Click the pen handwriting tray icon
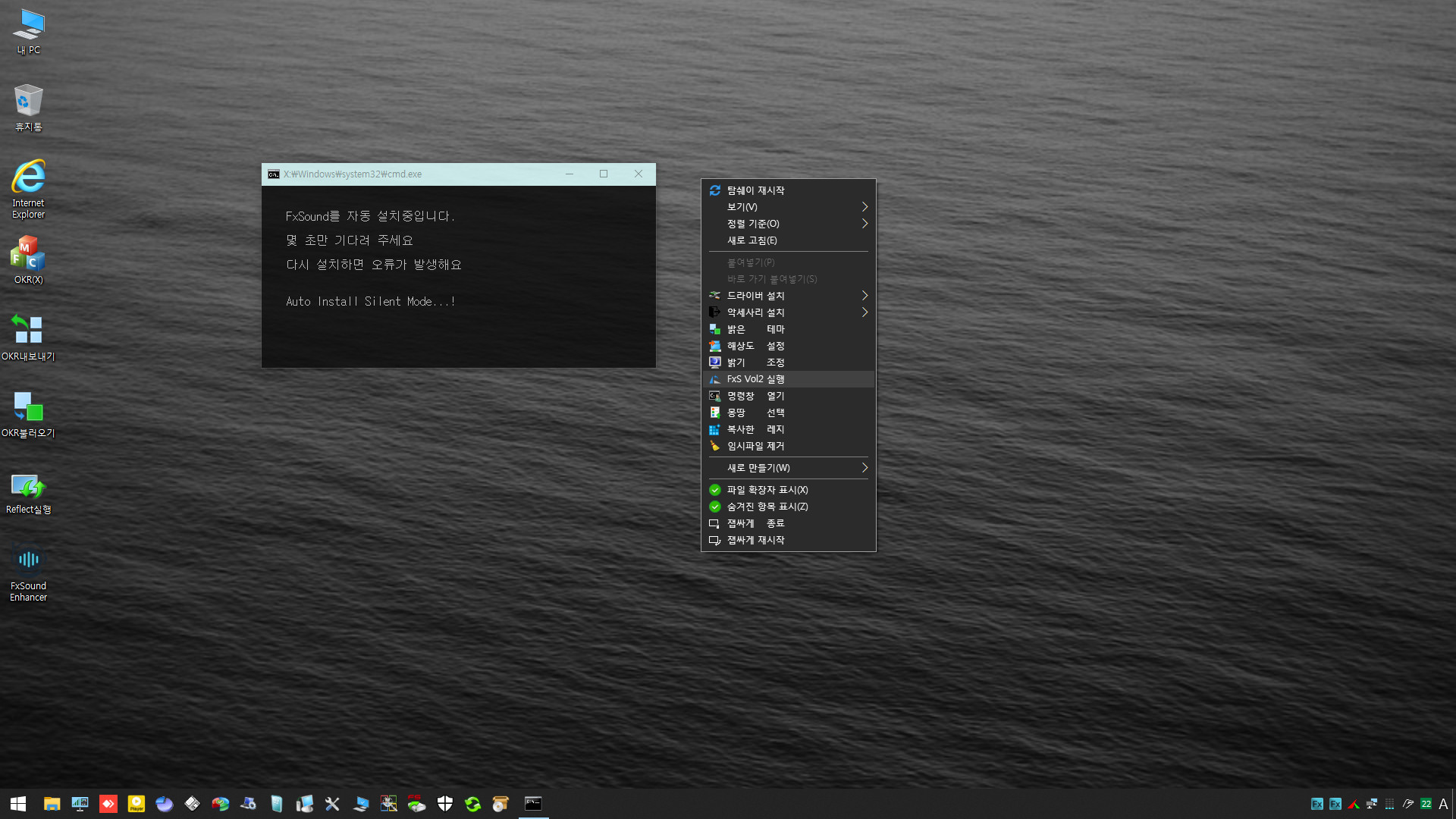The width and height of the screenshot is (1456, 819). click(x=1408, y=804)
